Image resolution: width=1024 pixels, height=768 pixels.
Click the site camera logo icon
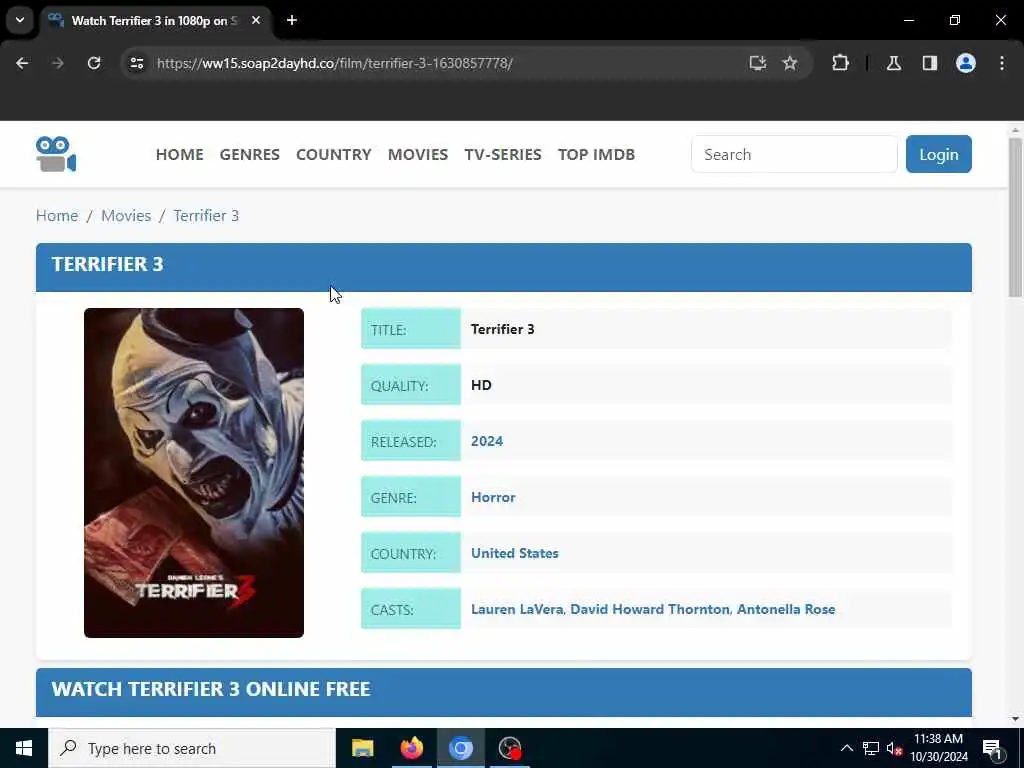click(56, 154)
